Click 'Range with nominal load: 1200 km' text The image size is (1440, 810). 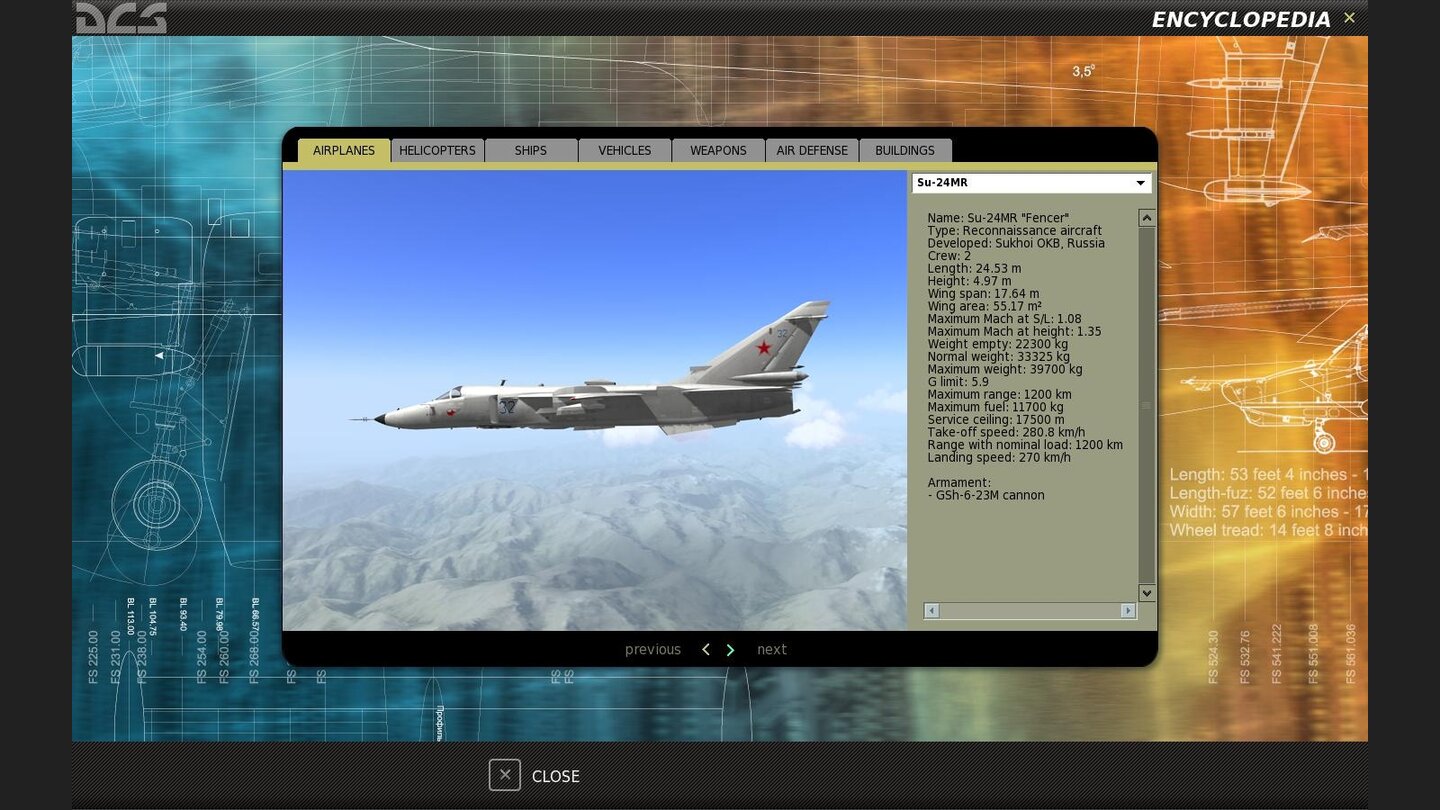tap(1025, 445)
